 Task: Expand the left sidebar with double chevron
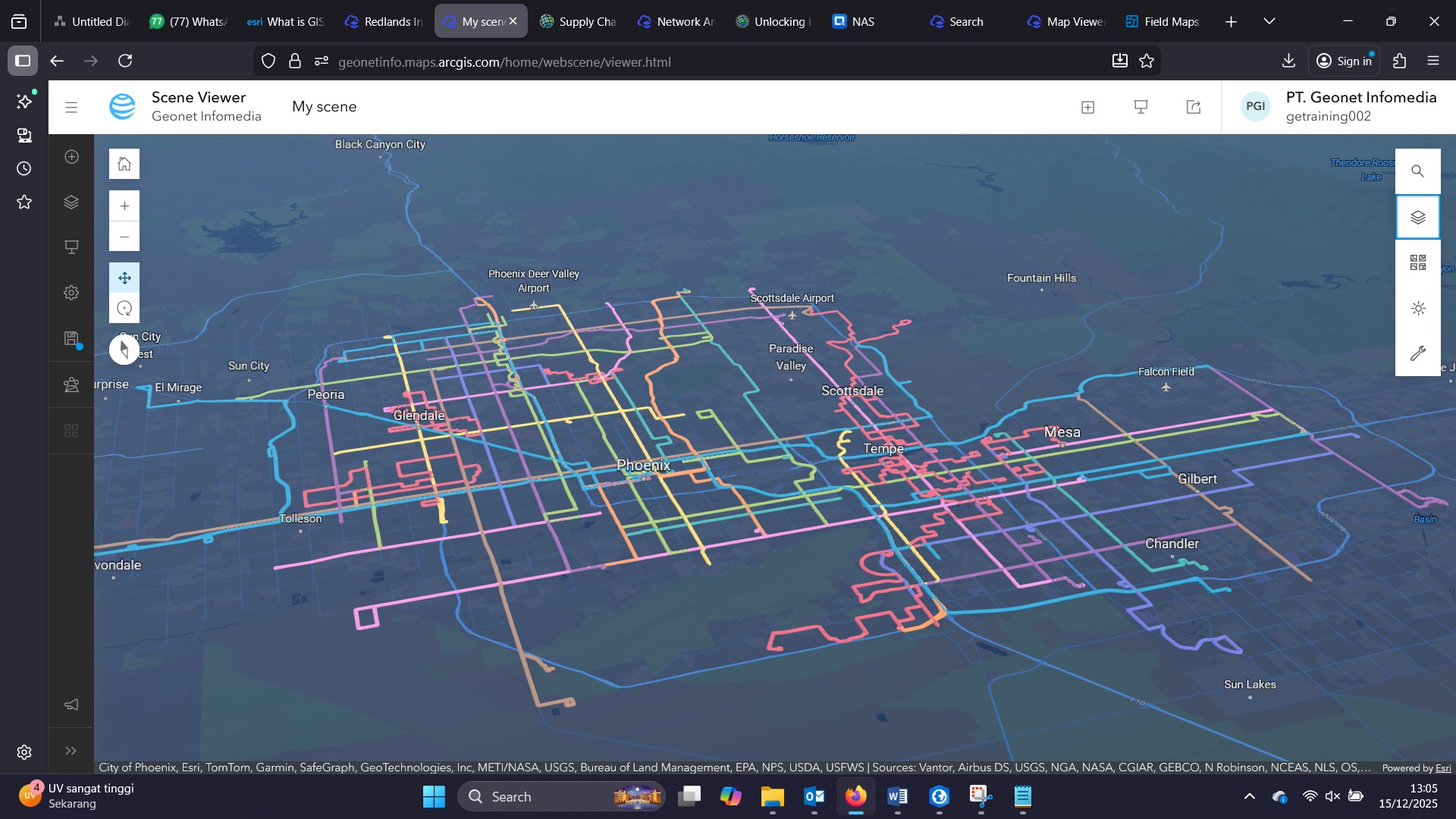[71, 751]
